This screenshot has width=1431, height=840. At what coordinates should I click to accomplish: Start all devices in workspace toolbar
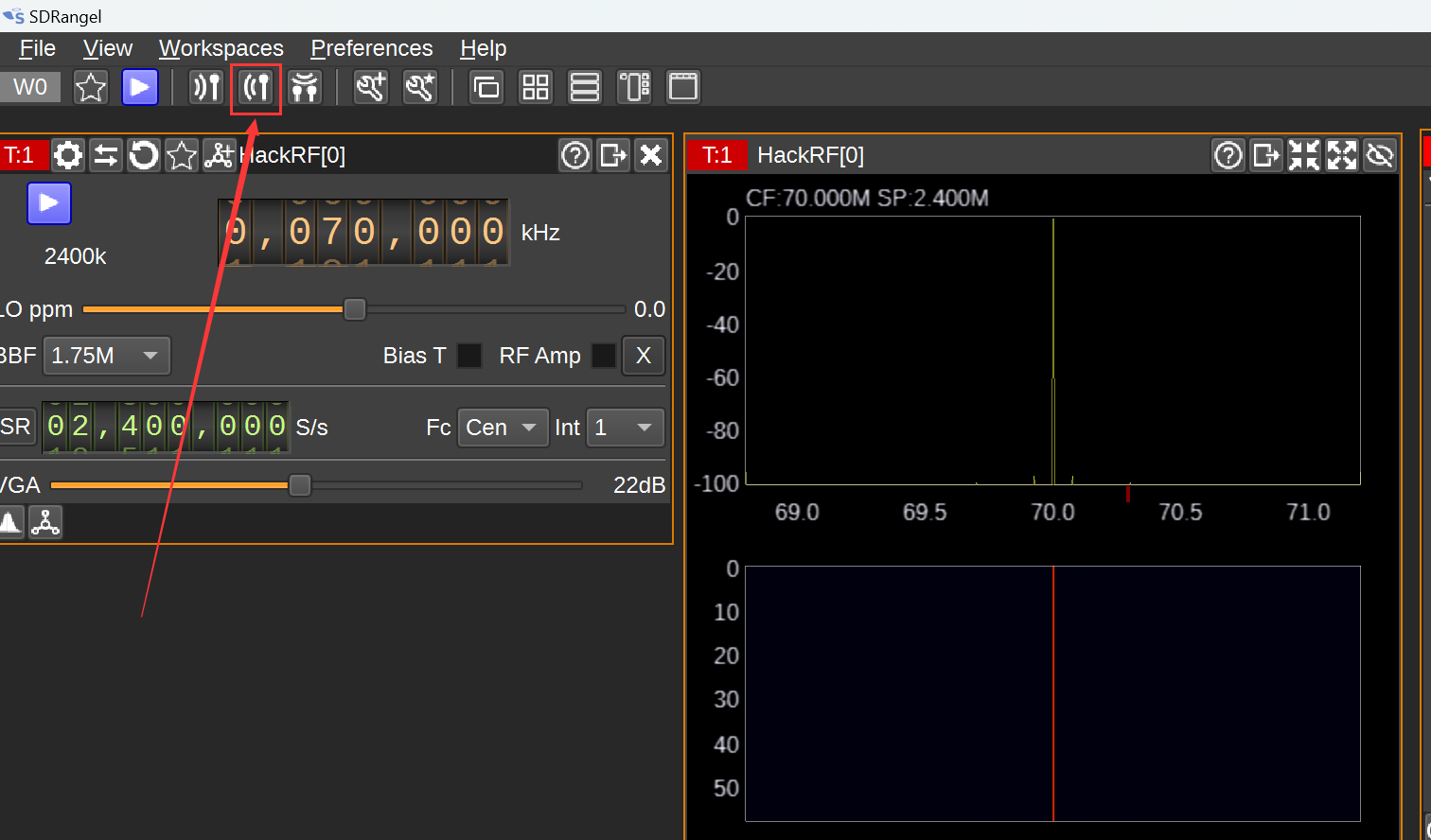[x=140, y=87]
